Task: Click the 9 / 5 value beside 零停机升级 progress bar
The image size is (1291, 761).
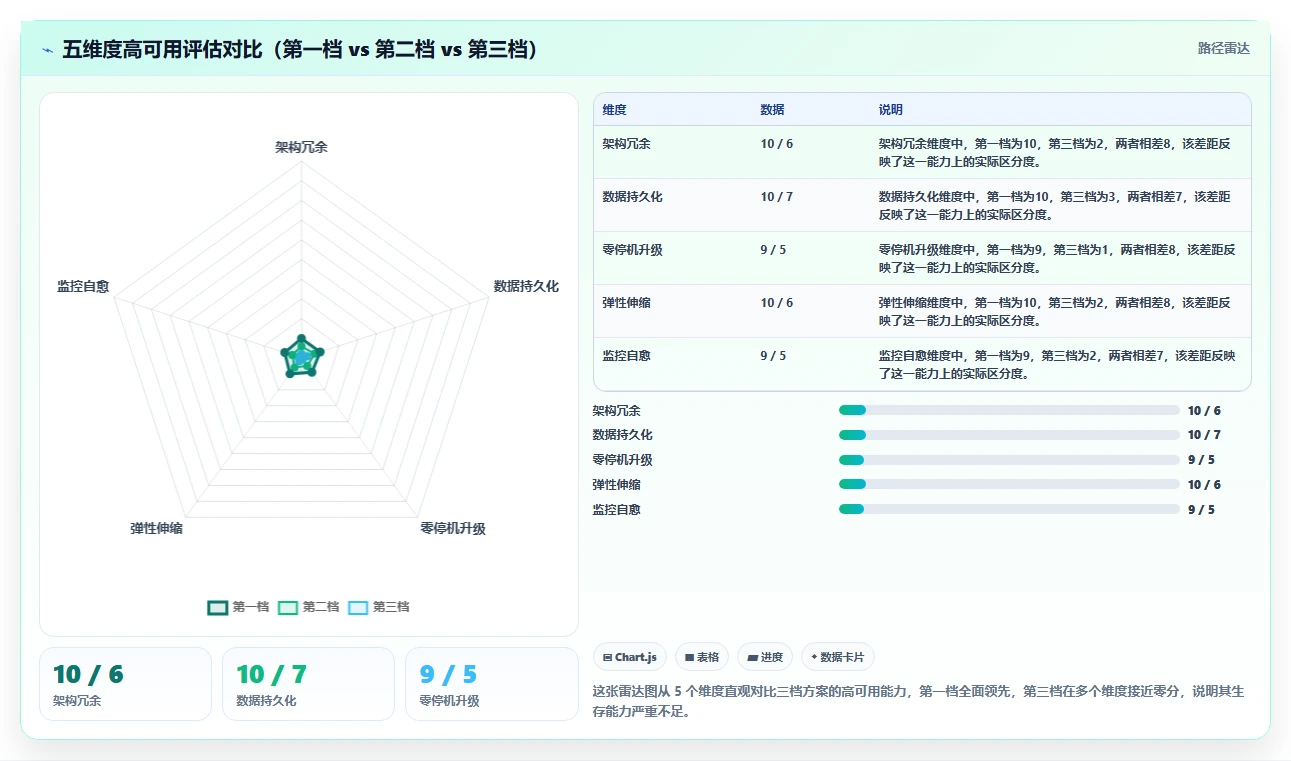Action: click(1201, 460)
